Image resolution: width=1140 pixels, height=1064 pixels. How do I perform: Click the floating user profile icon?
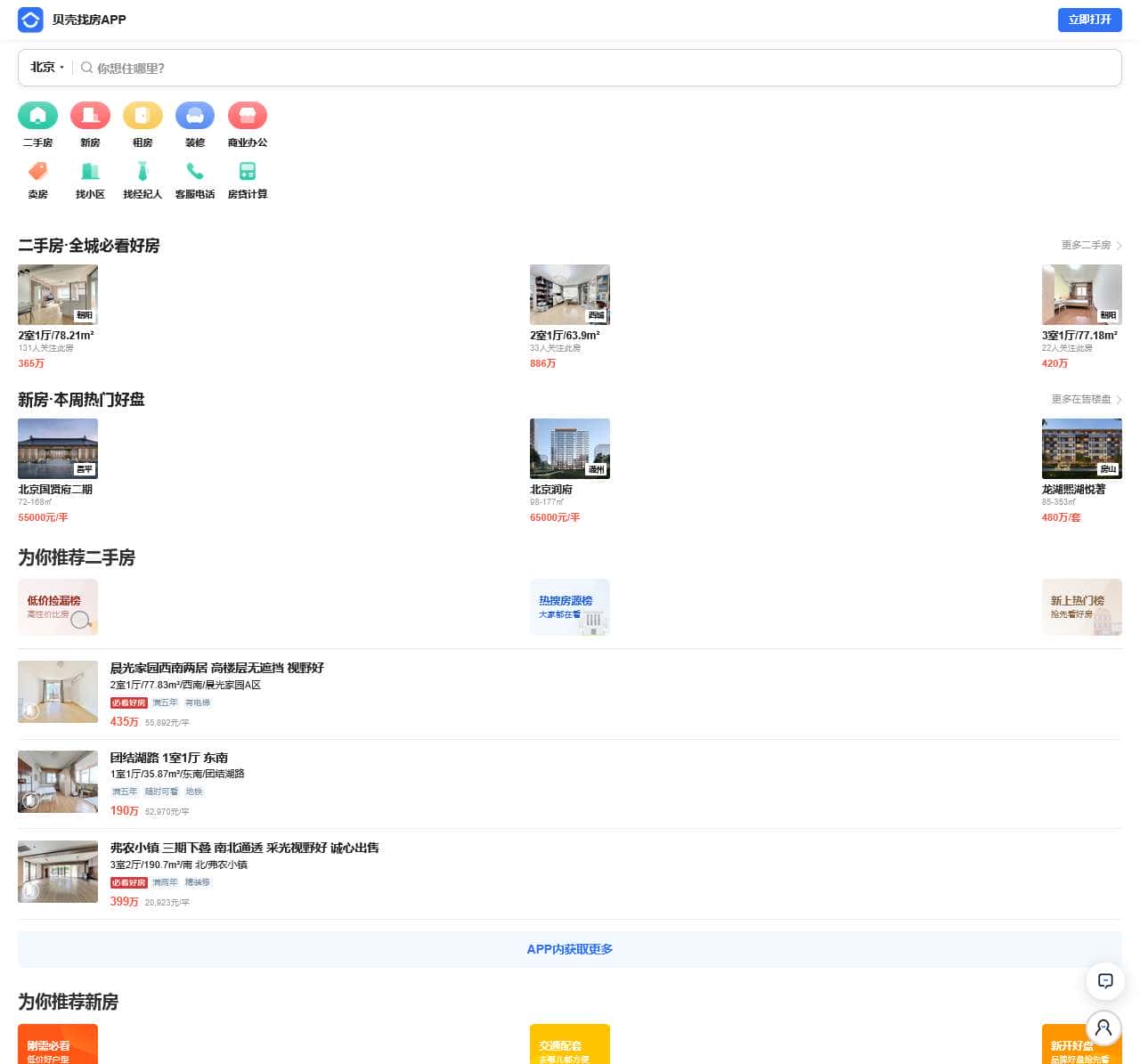tap(1104, 1028)
